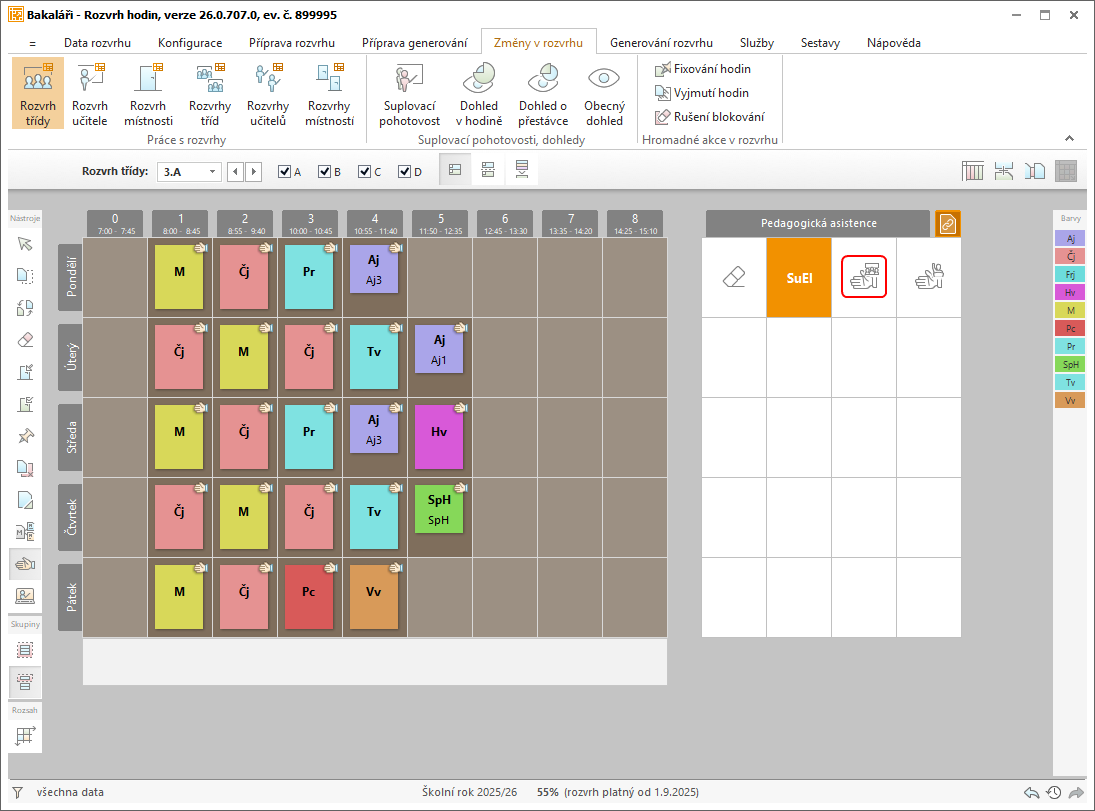Click first Skupiny icon in left toolbar
Viewport: 1095px width, 811px height.
point(25,650)
